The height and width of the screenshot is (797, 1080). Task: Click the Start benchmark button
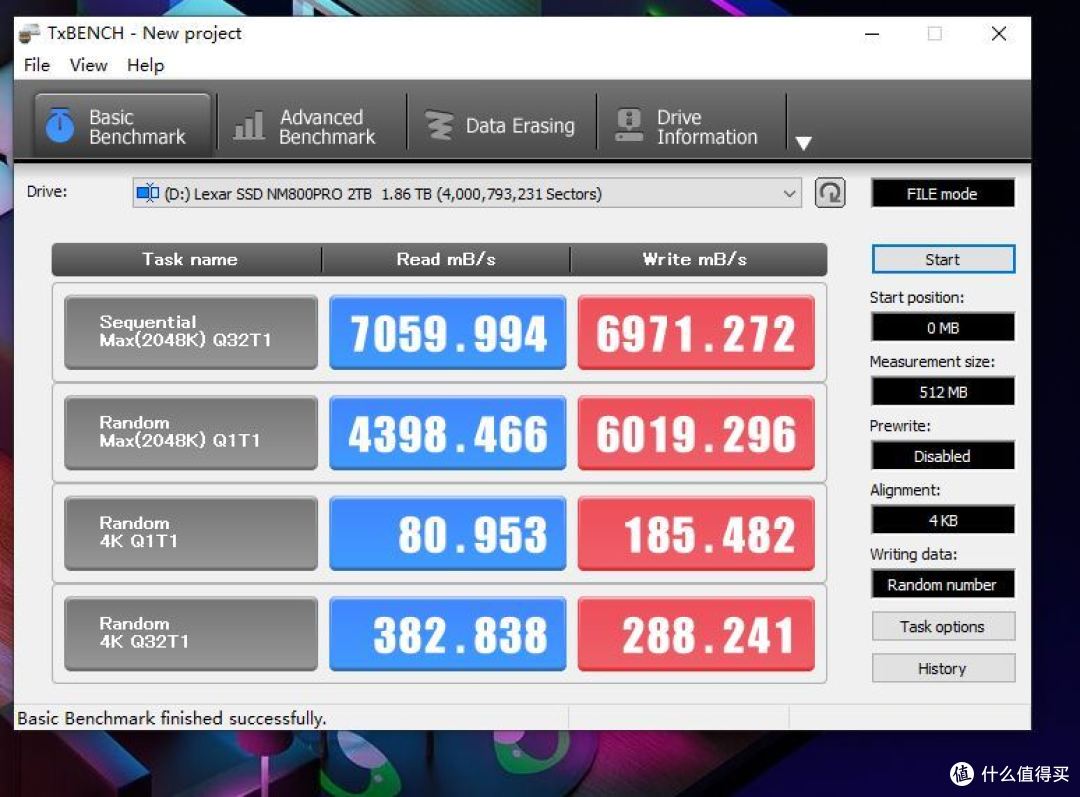pos(943,260)
